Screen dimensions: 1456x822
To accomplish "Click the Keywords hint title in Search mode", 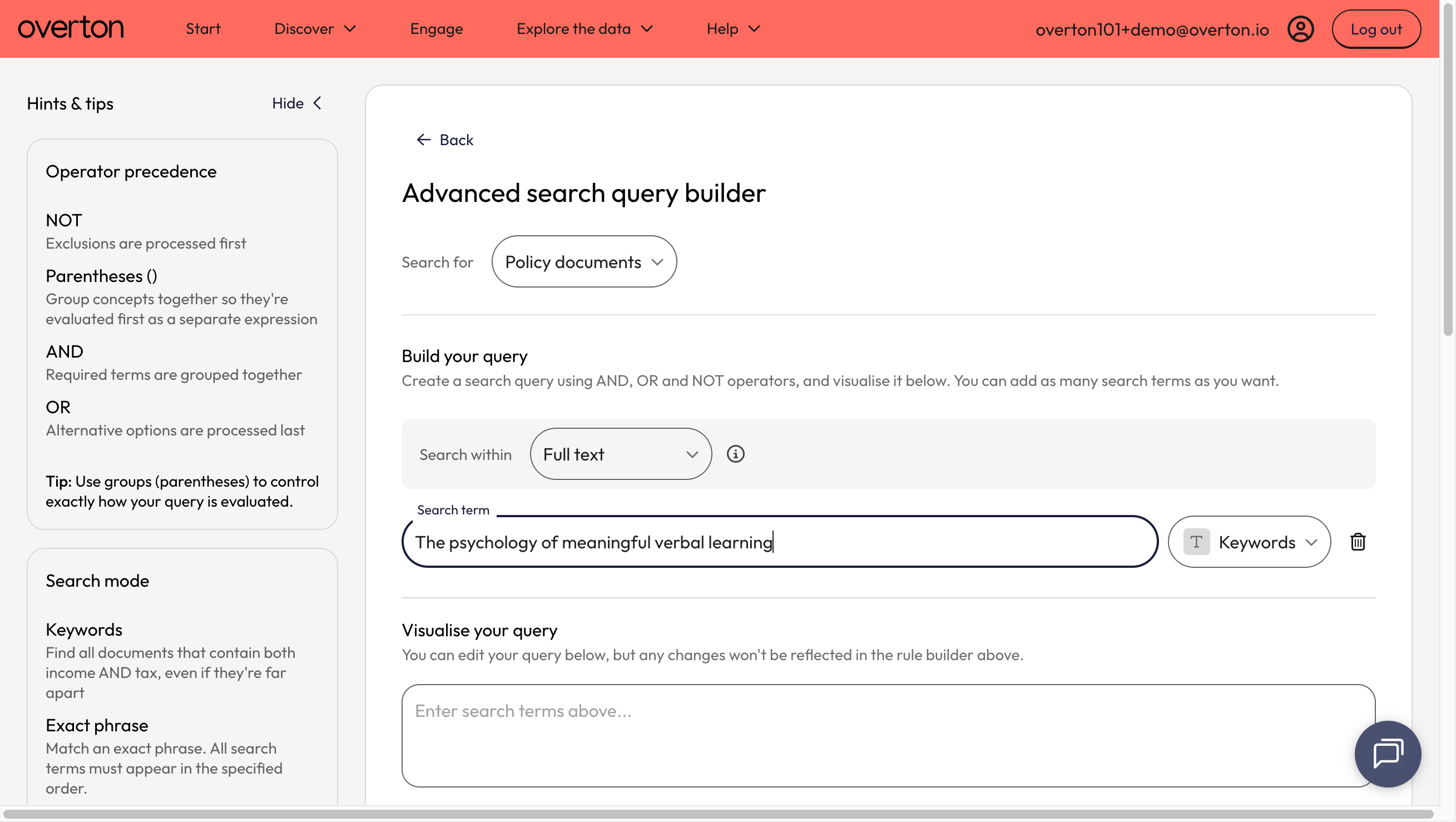I will (x=84, y=630).
